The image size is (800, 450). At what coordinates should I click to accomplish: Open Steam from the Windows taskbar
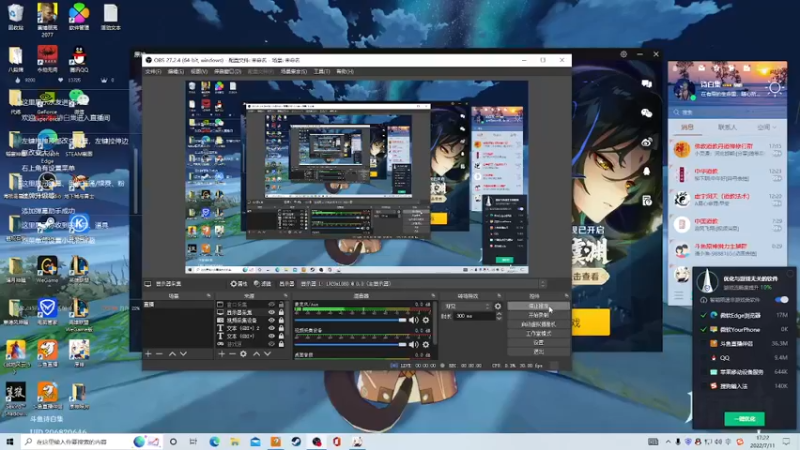(296, 442)
